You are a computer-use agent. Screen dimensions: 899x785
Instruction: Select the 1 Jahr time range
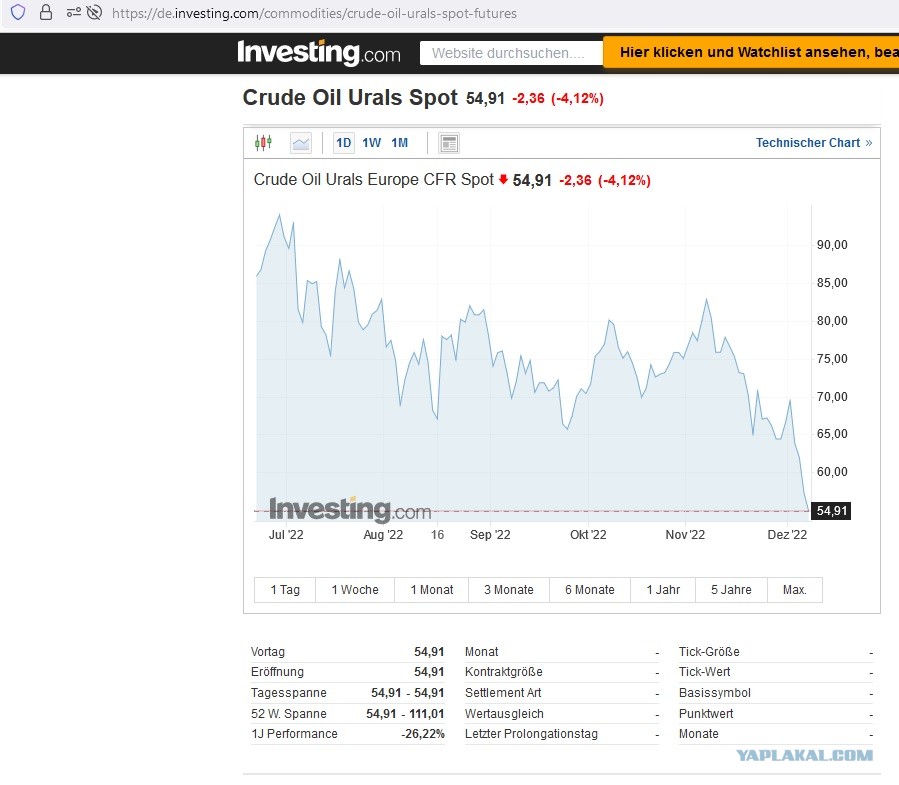coord(663,590)
